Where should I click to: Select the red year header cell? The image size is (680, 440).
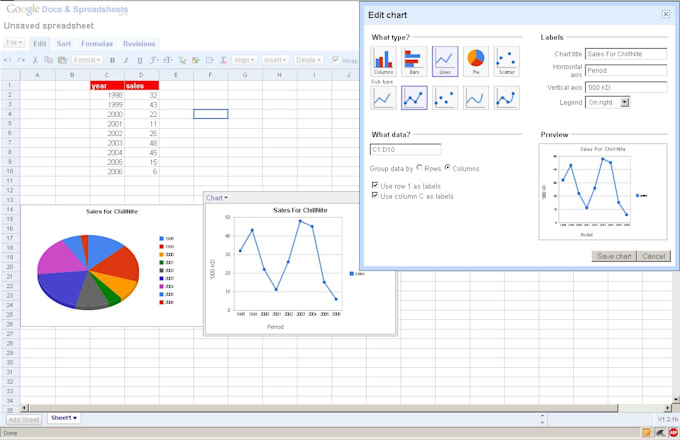[107, 85]
